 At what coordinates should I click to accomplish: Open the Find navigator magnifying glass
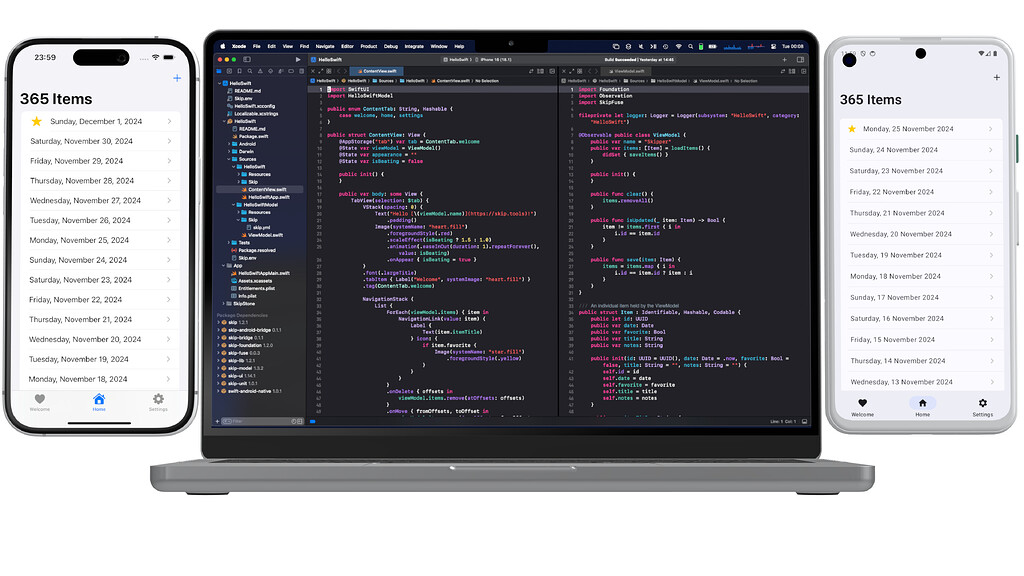pos(250,71)
